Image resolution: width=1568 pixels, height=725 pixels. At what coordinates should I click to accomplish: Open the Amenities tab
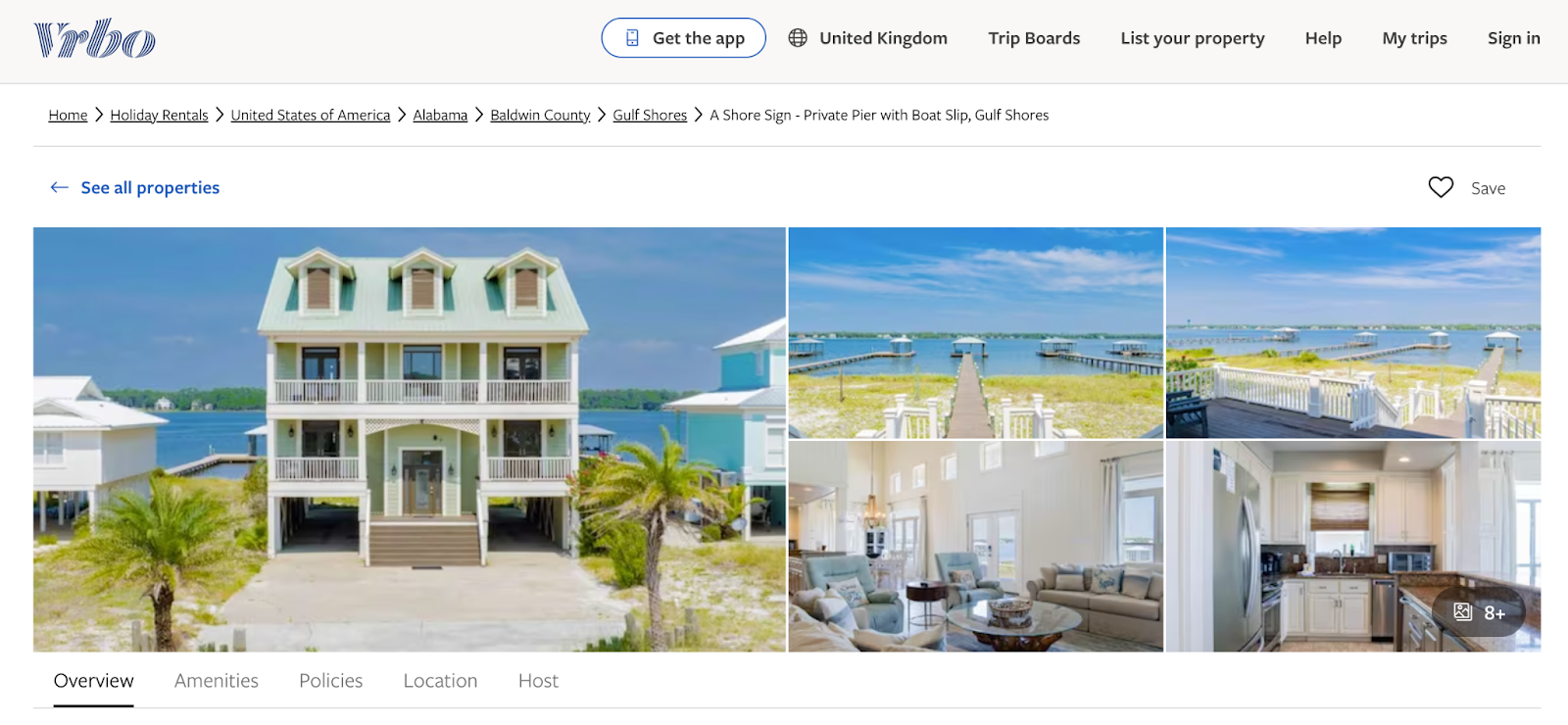(x=217, y=681)
